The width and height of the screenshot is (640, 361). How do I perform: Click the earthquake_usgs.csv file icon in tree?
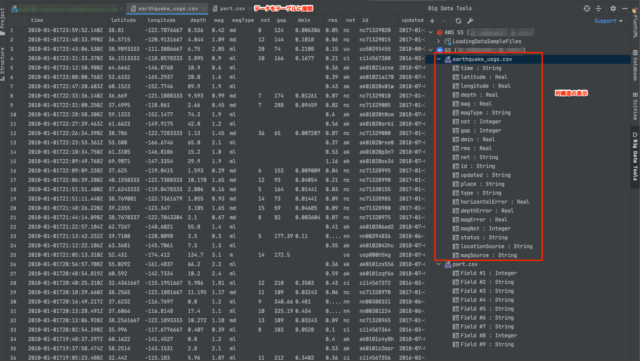(x=448, y=59)
